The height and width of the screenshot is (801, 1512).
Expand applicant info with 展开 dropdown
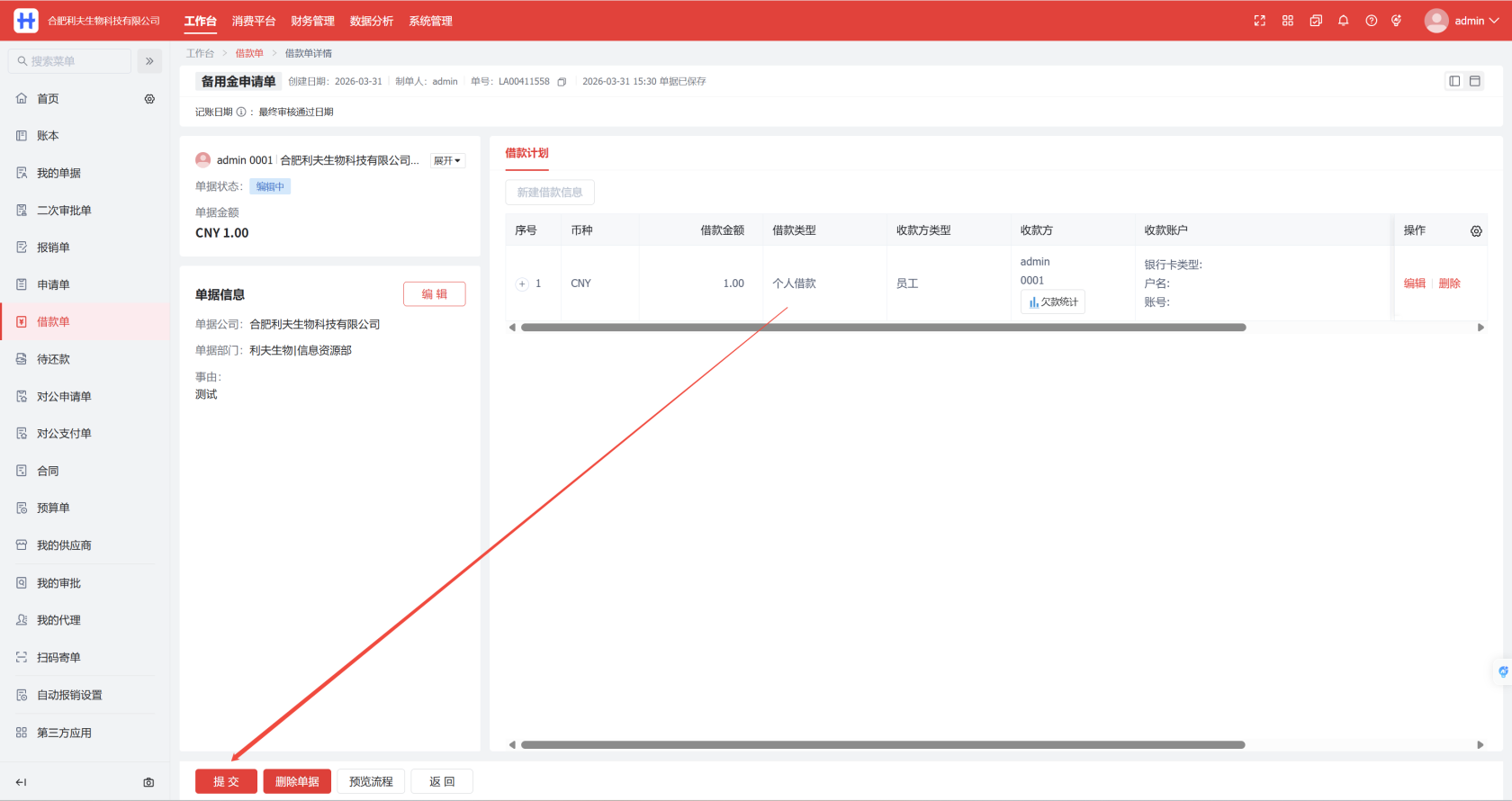pos(446,161)
